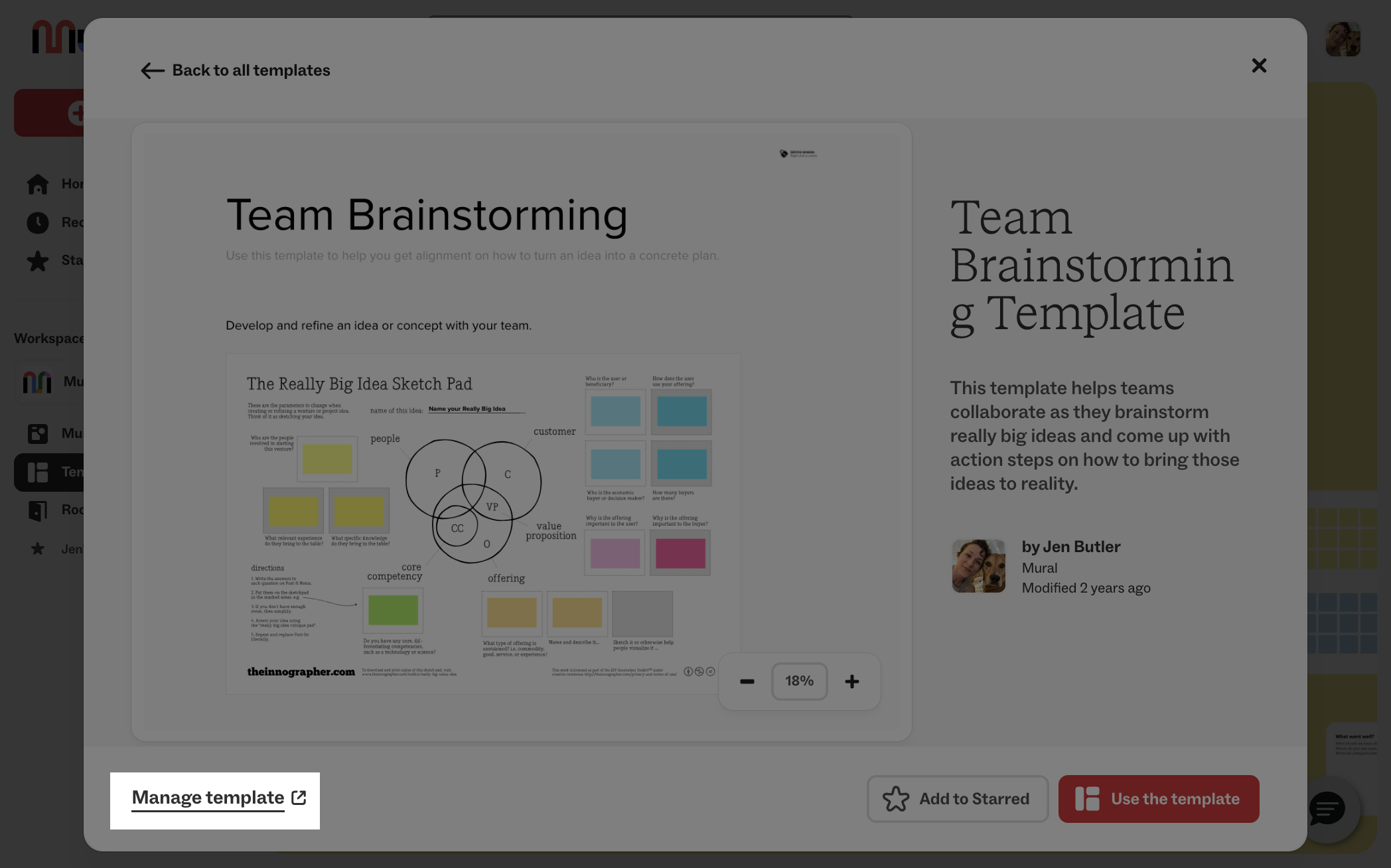Click the Really Big Idea Sketch Pad preview

pos(483,524)
